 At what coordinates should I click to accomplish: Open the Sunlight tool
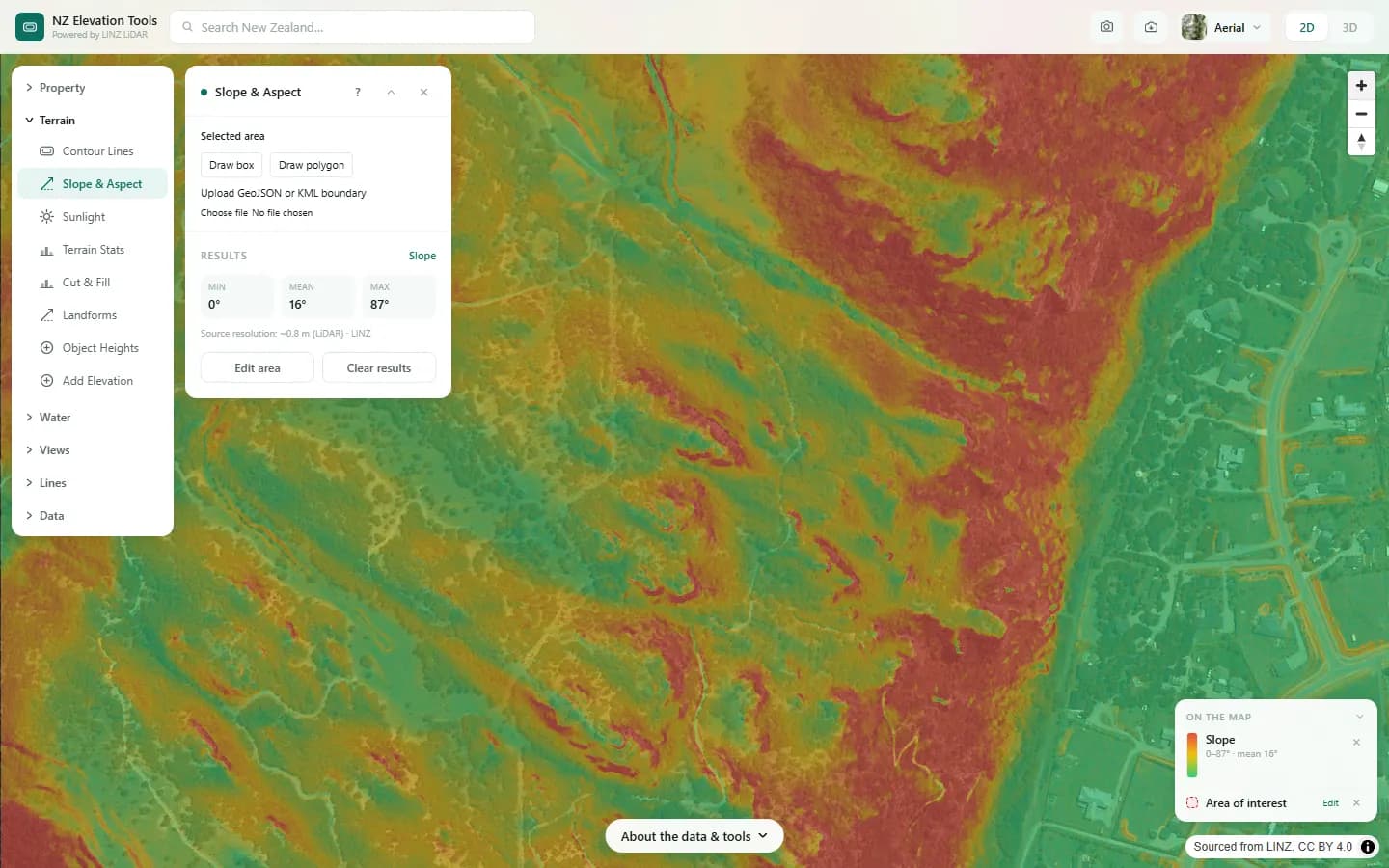click(x=93, y=217)
